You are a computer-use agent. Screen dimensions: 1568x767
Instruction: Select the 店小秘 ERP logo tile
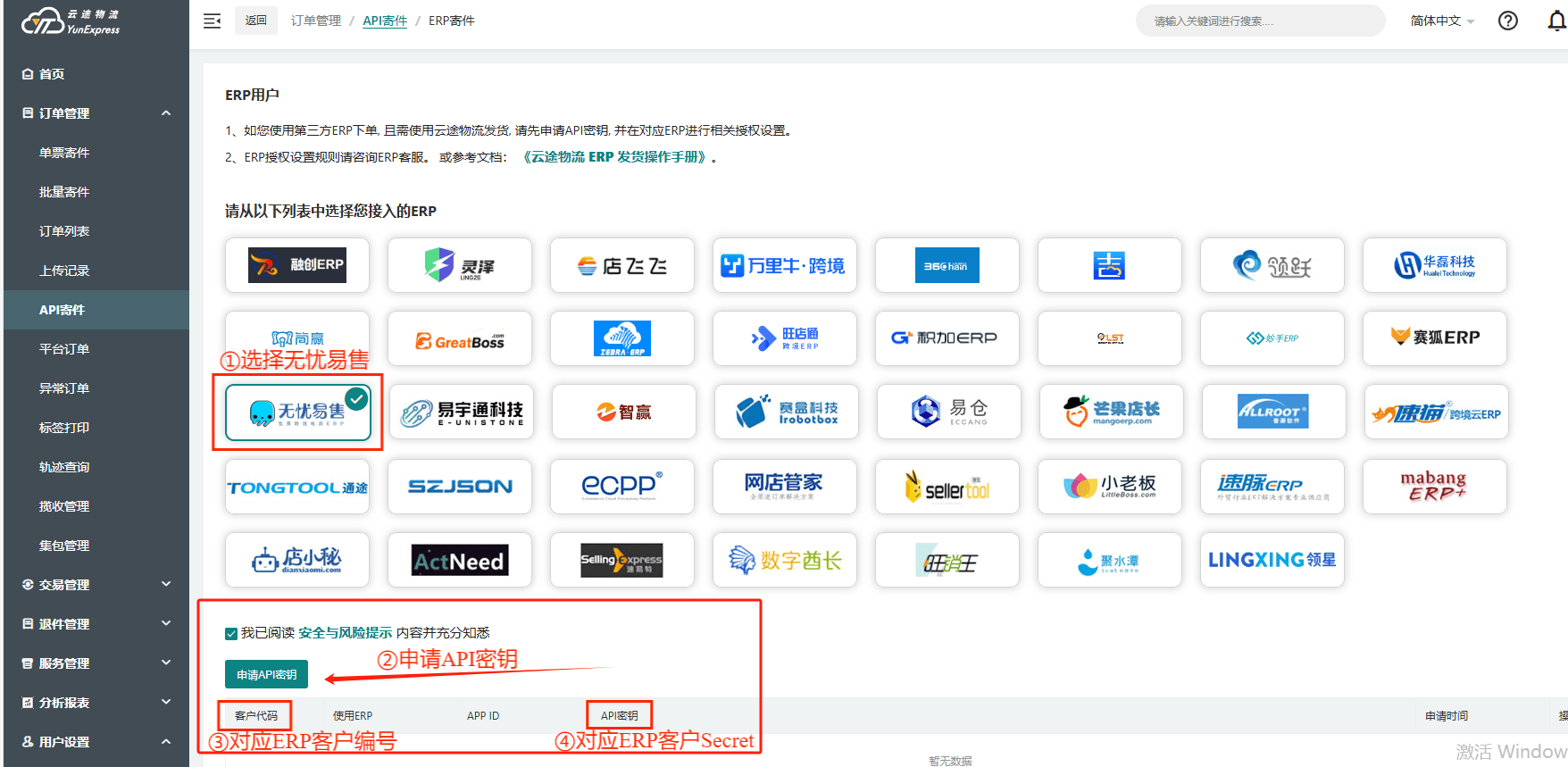[x=296, y=560]
